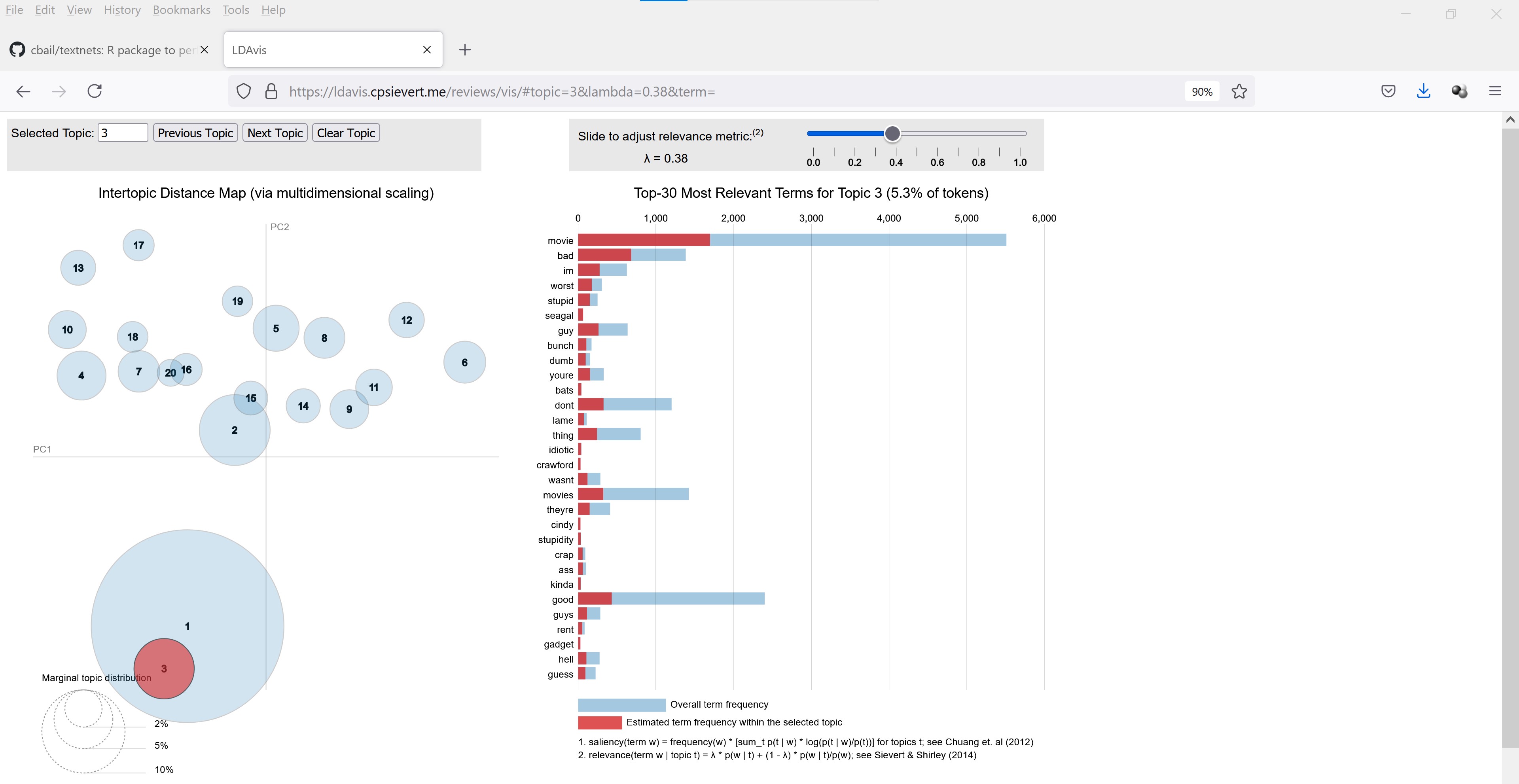Open the History menu
The image size is (1519, 784).
point(122,10)
